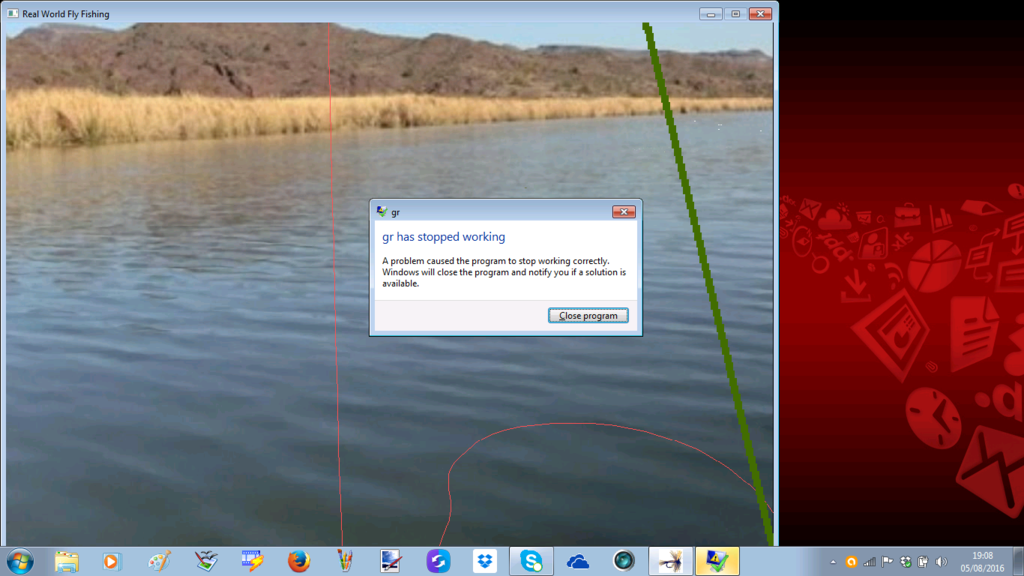Close the Real World Fly Fishing window
Screen dimensions: 1024x576
pos(760,14)
